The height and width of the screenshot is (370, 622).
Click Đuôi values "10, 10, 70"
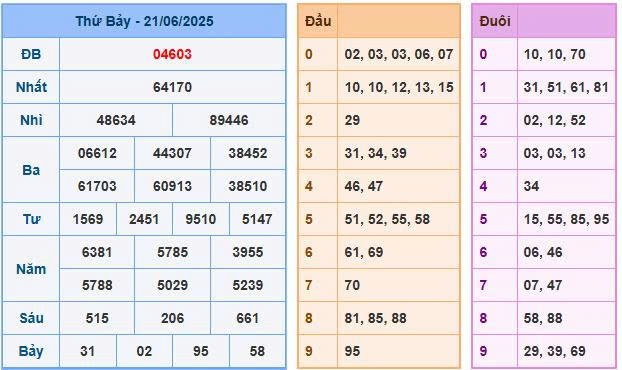tap(555, 54)
